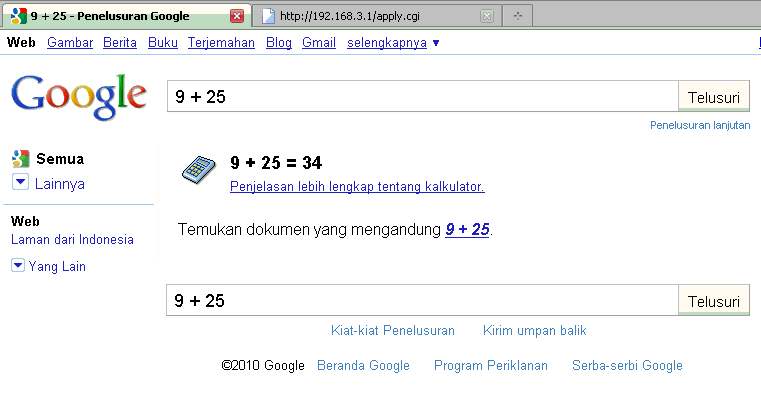Open Beranda Google footer link
The height and width of the screenshot is (410, 761).
click(x=363, y=365)
